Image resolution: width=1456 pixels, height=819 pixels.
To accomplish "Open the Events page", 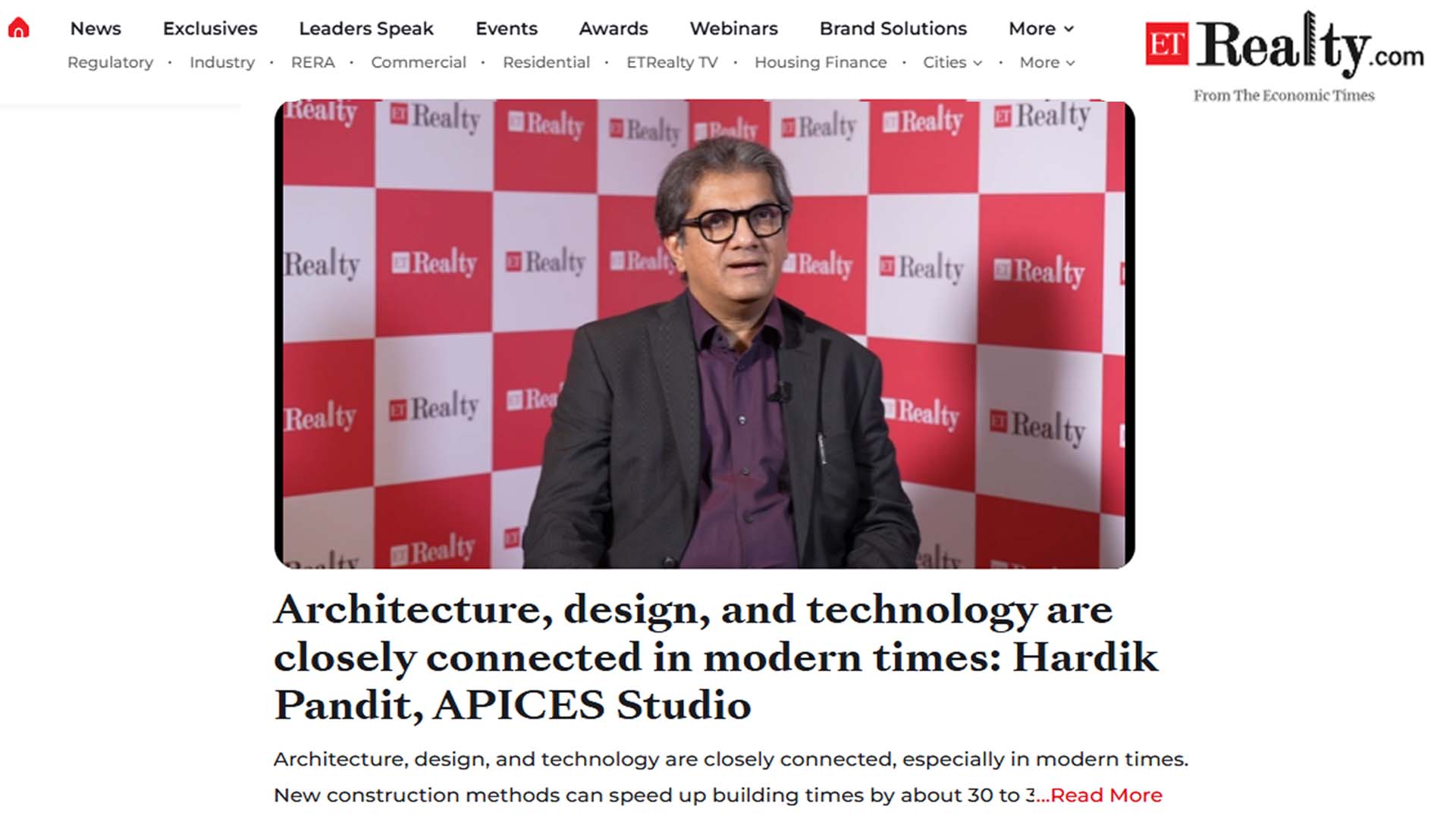I will tap(506, 29).
